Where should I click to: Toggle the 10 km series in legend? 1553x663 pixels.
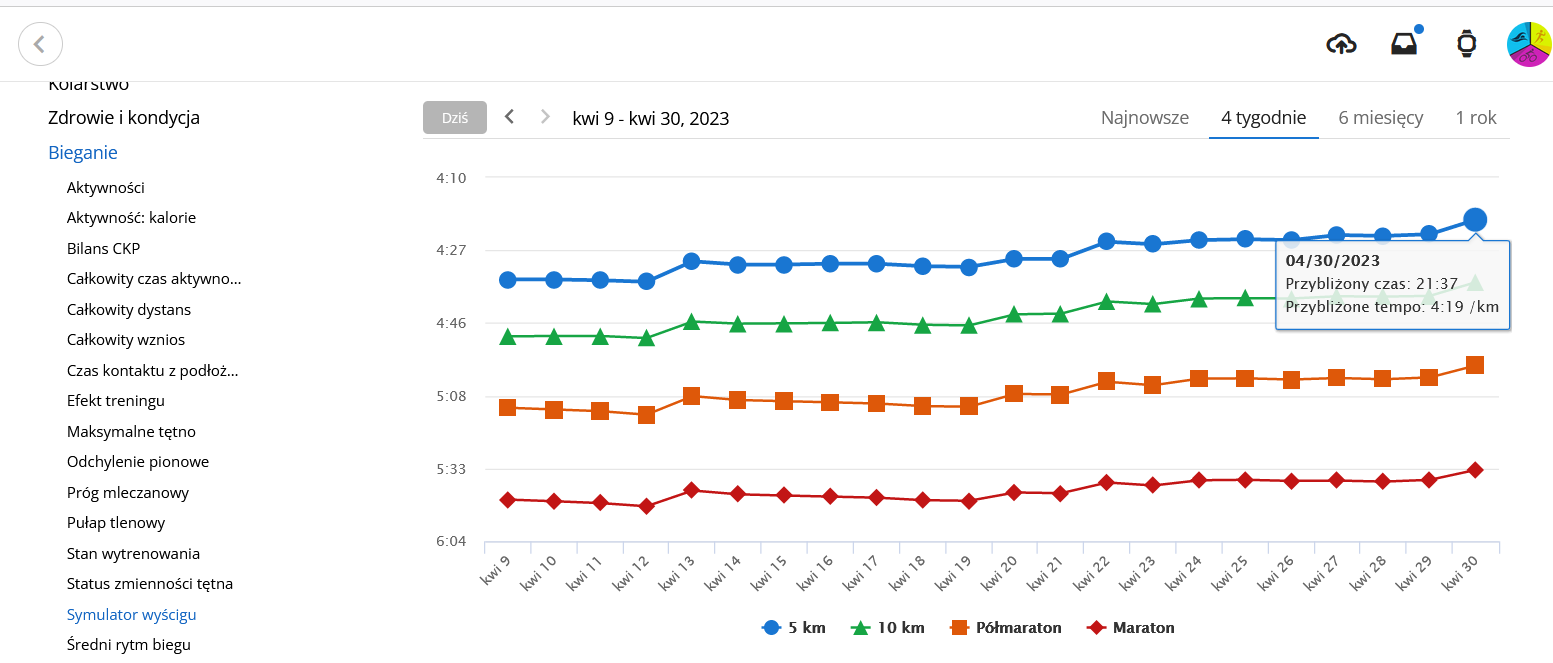pos(888,628)
